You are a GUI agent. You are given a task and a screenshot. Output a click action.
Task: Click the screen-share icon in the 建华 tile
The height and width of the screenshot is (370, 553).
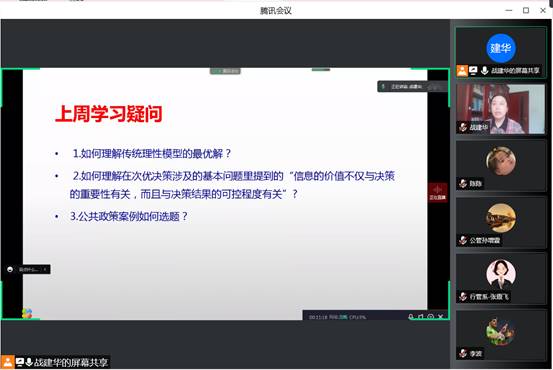click(x=473, y=71)
